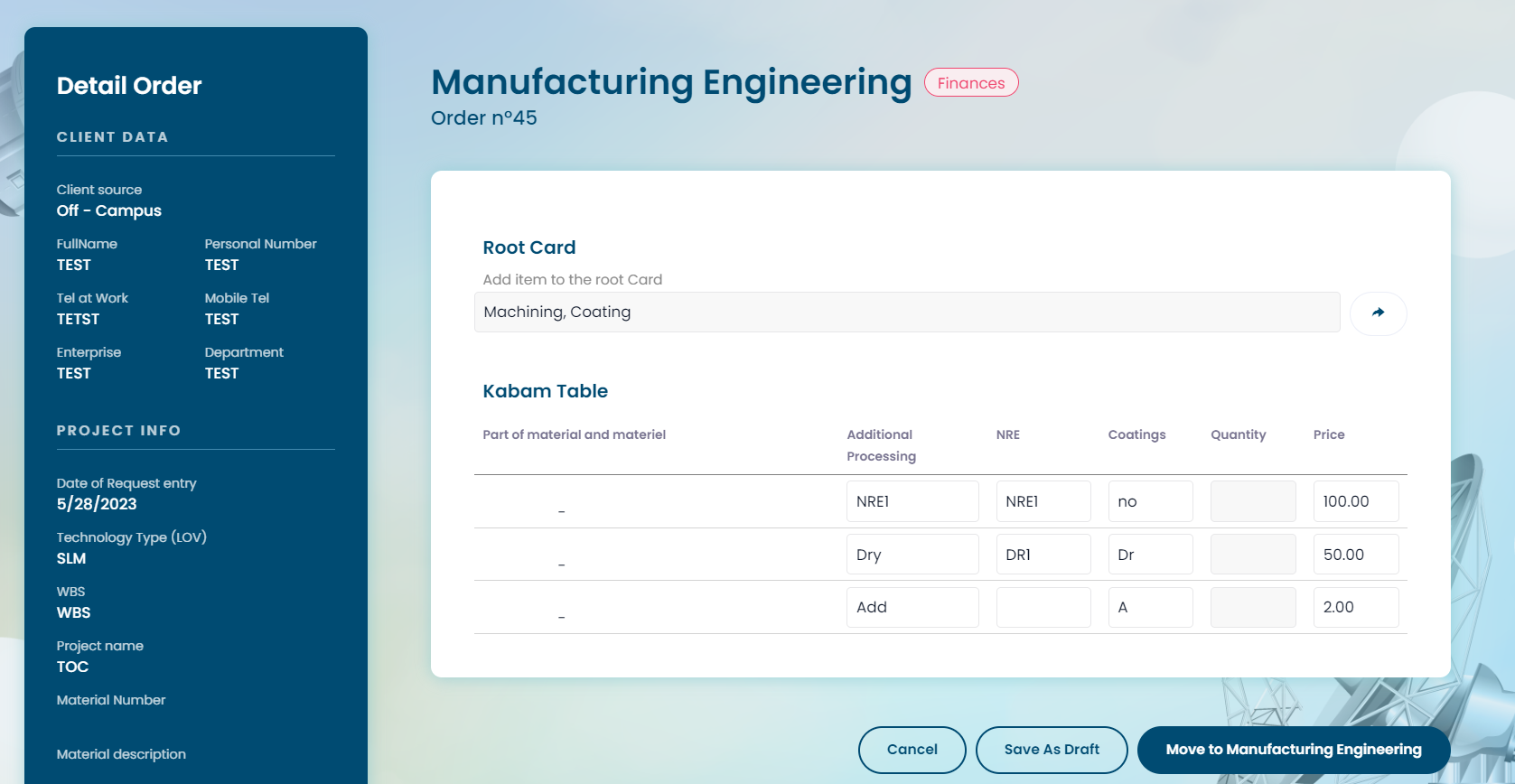Click the empty NRE field in third row
1515x784 pixels.
(x=1043, y=607)
